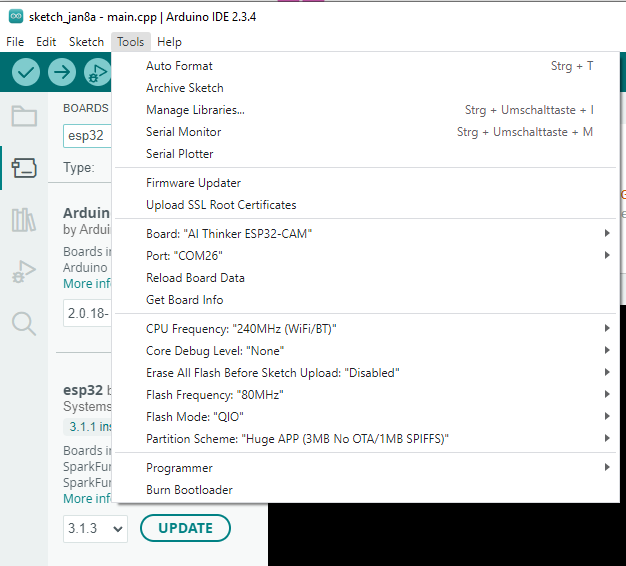Viewport: 626px width, 566px height.
Task: Follow the More info link under Arduino boards
Action: [87, 283]
